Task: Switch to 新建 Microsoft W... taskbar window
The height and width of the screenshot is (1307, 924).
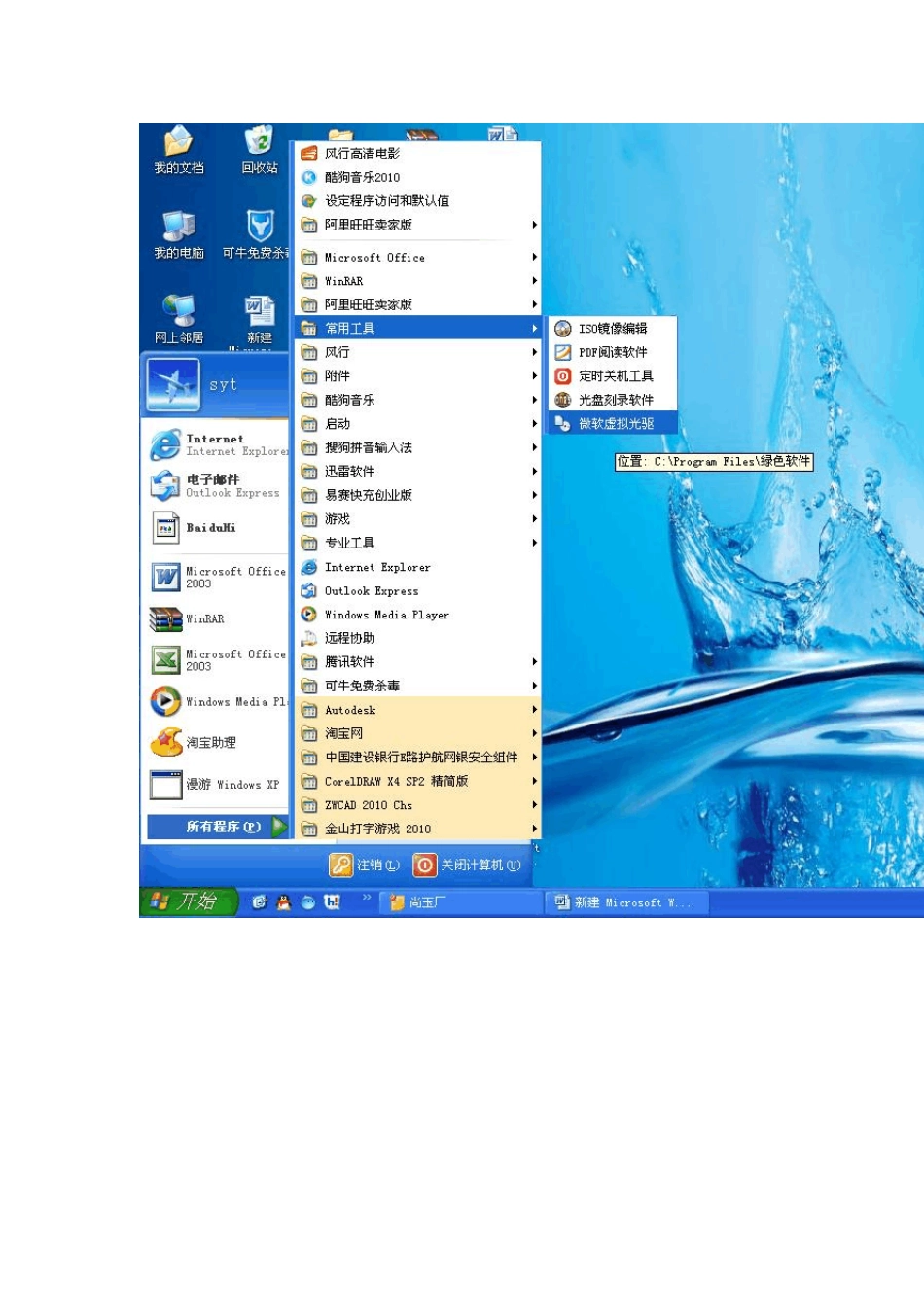Action: pos(628,902)
